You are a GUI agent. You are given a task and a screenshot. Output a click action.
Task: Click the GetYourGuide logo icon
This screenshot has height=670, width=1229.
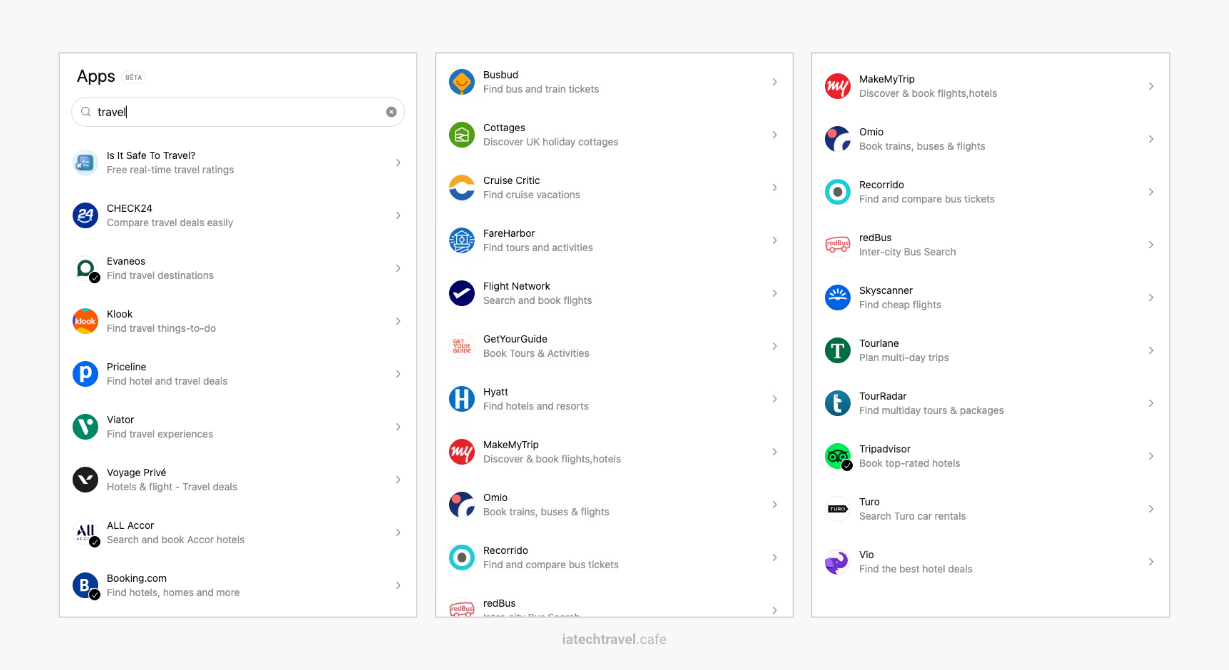461,346
